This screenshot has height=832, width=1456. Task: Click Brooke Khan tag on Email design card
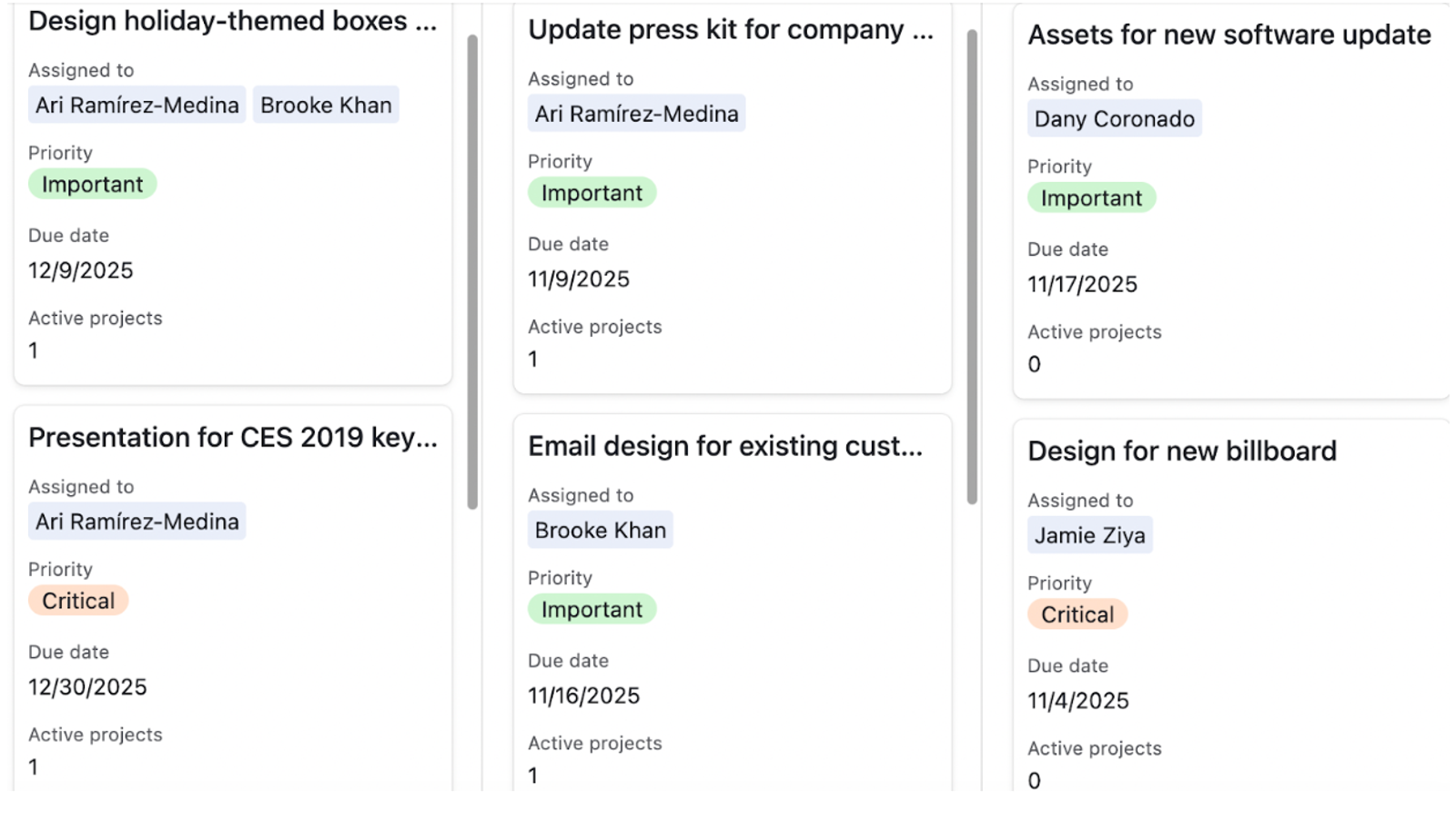[601, 530]
